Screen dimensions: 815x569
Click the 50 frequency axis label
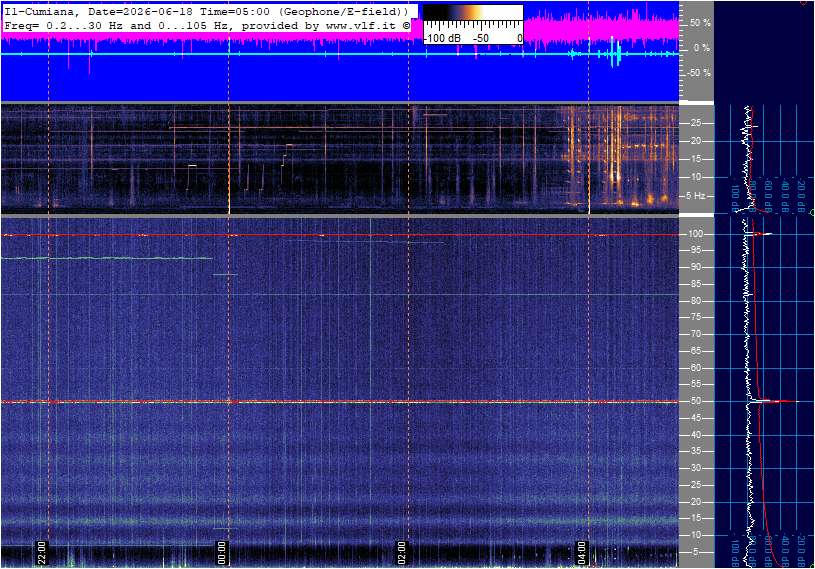[x=695, y=401]
